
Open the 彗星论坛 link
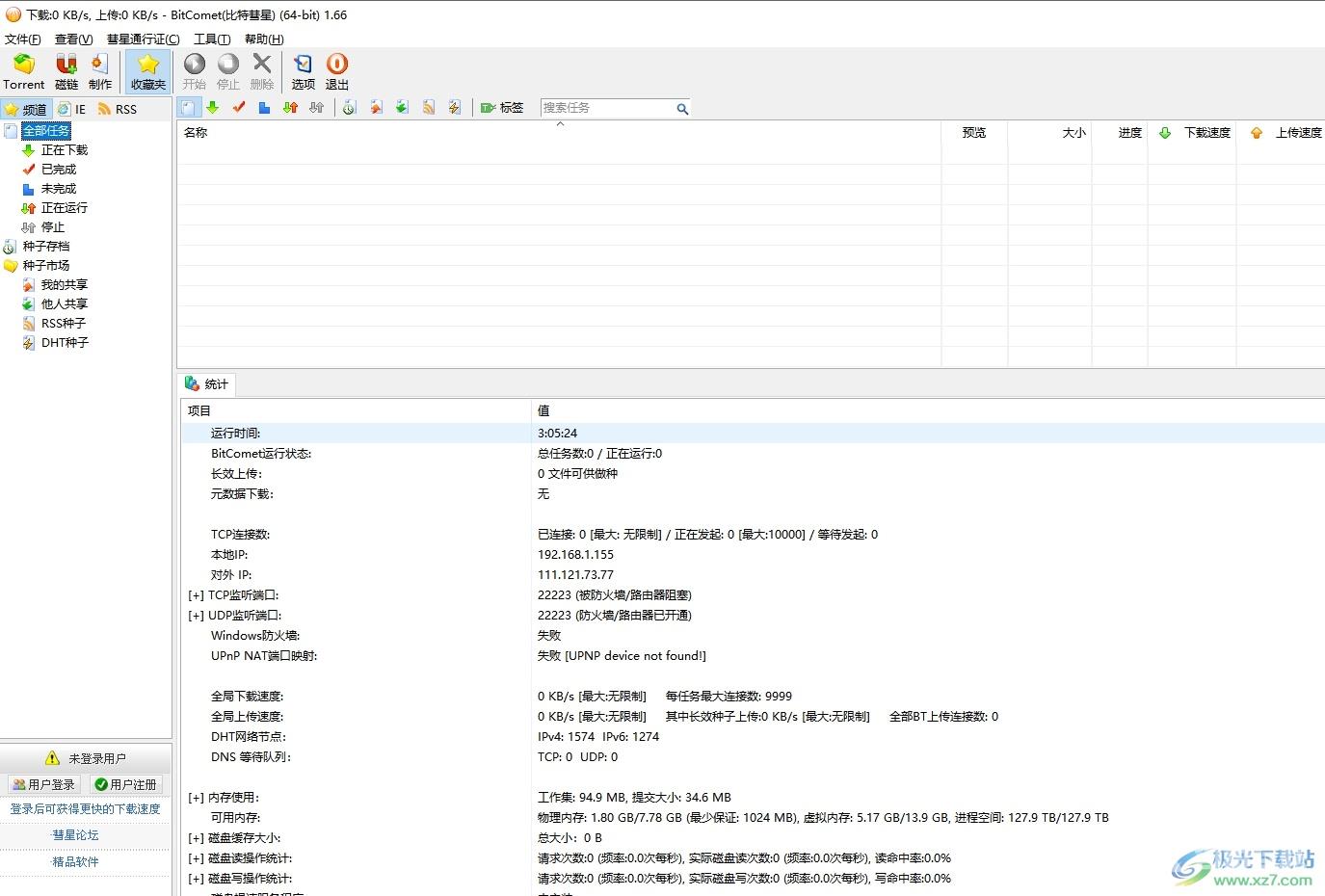tap(75, 835)
